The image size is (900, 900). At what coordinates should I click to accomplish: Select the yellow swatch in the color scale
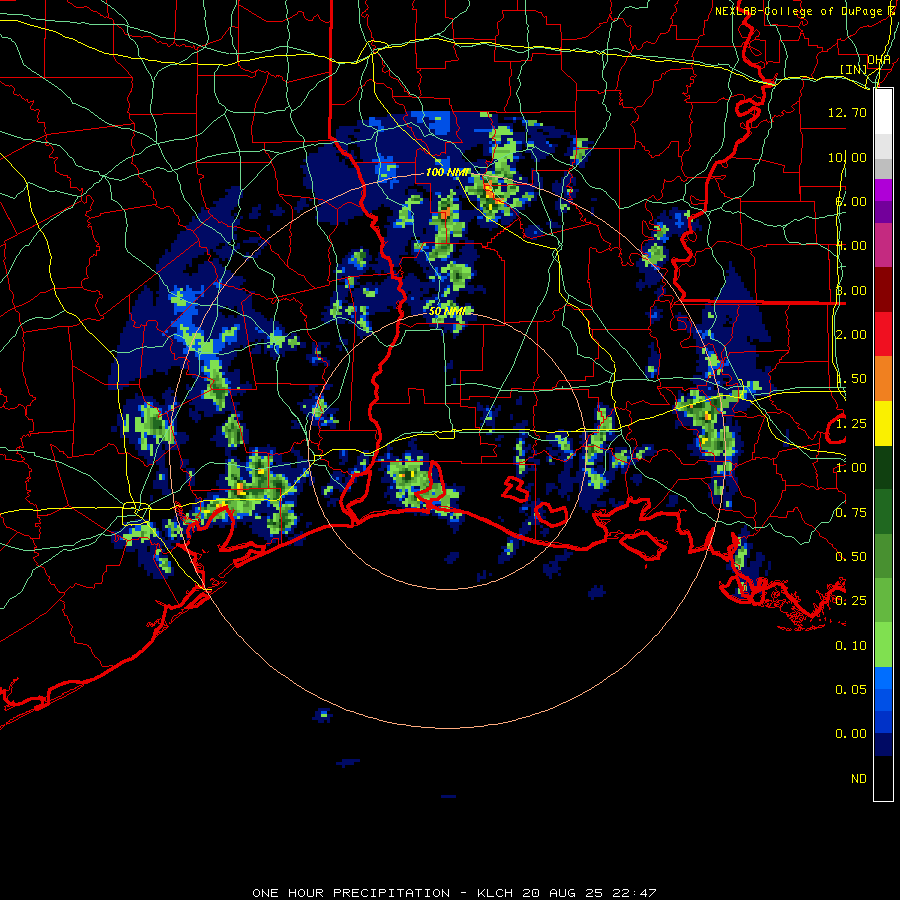[x=883, y=423]
